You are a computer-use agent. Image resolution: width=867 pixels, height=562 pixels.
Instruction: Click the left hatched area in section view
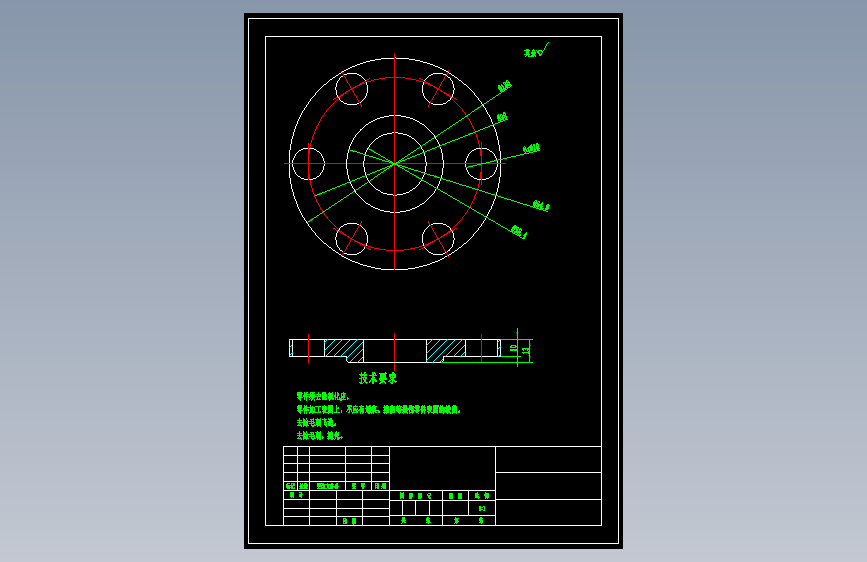point(344,351)
